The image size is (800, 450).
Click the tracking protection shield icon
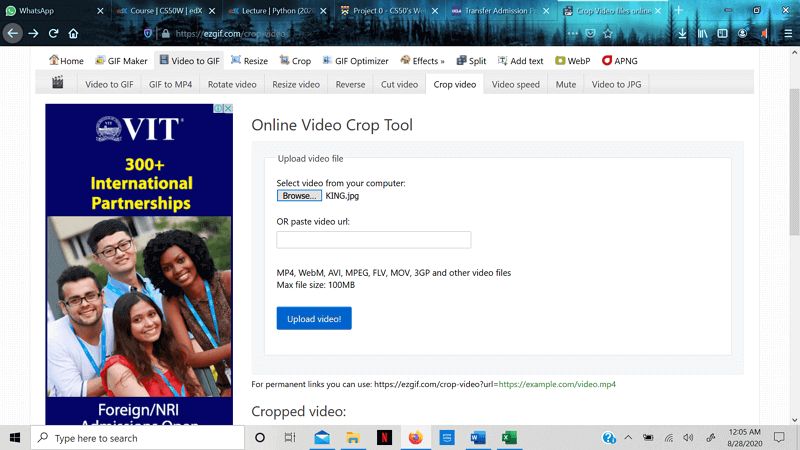pos(148,34)
